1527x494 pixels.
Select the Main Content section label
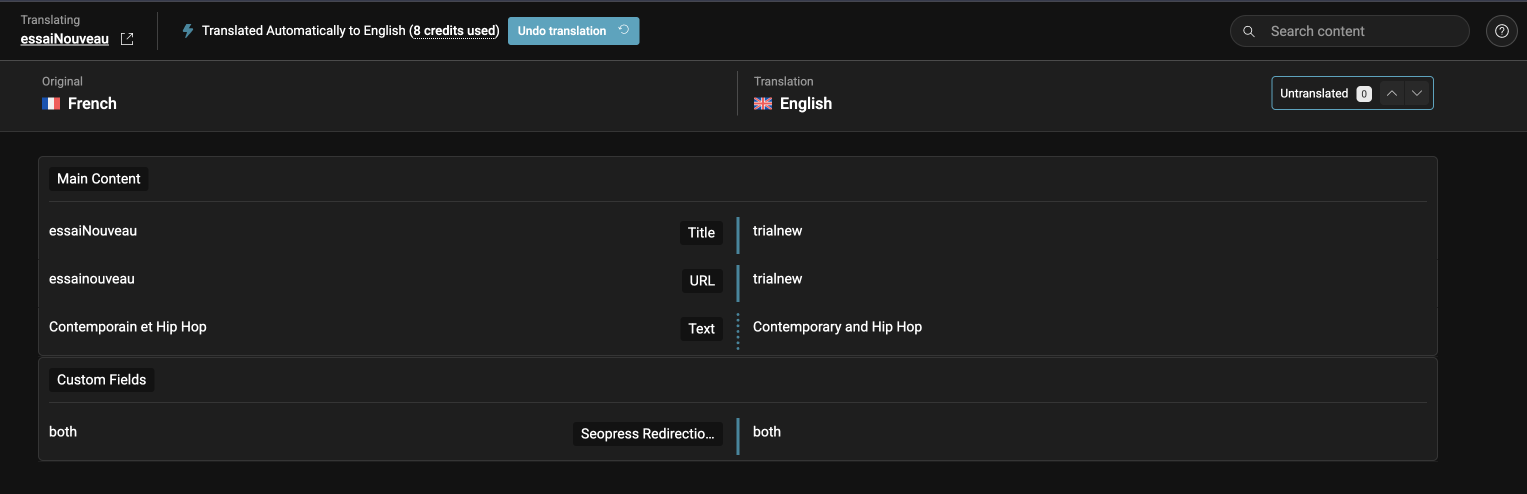pos(99,179)
